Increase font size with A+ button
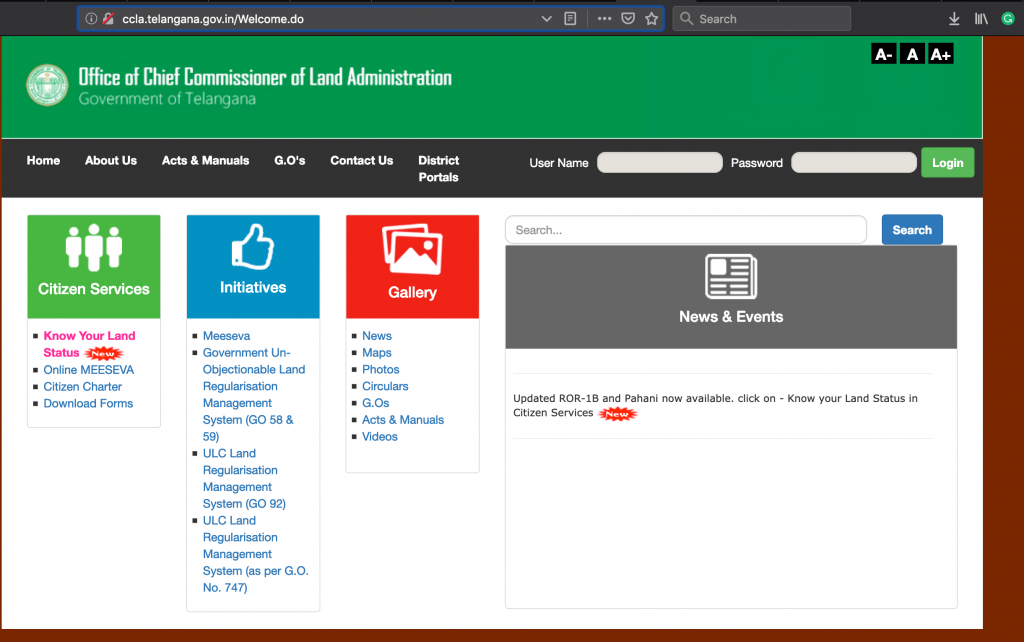Screen dimensions: 1024x642 [940, 54]
